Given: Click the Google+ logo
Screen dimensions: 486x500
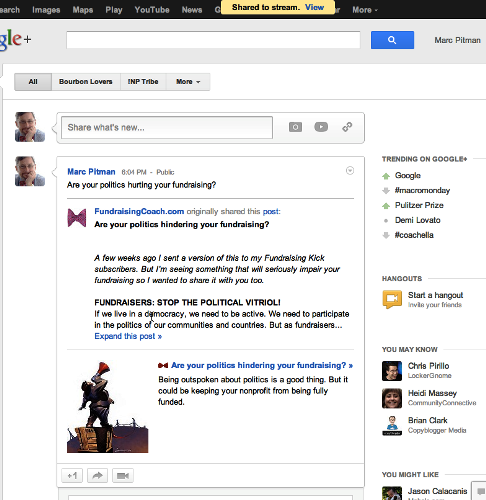Looking at the screenshot, I should coord(15,39).
